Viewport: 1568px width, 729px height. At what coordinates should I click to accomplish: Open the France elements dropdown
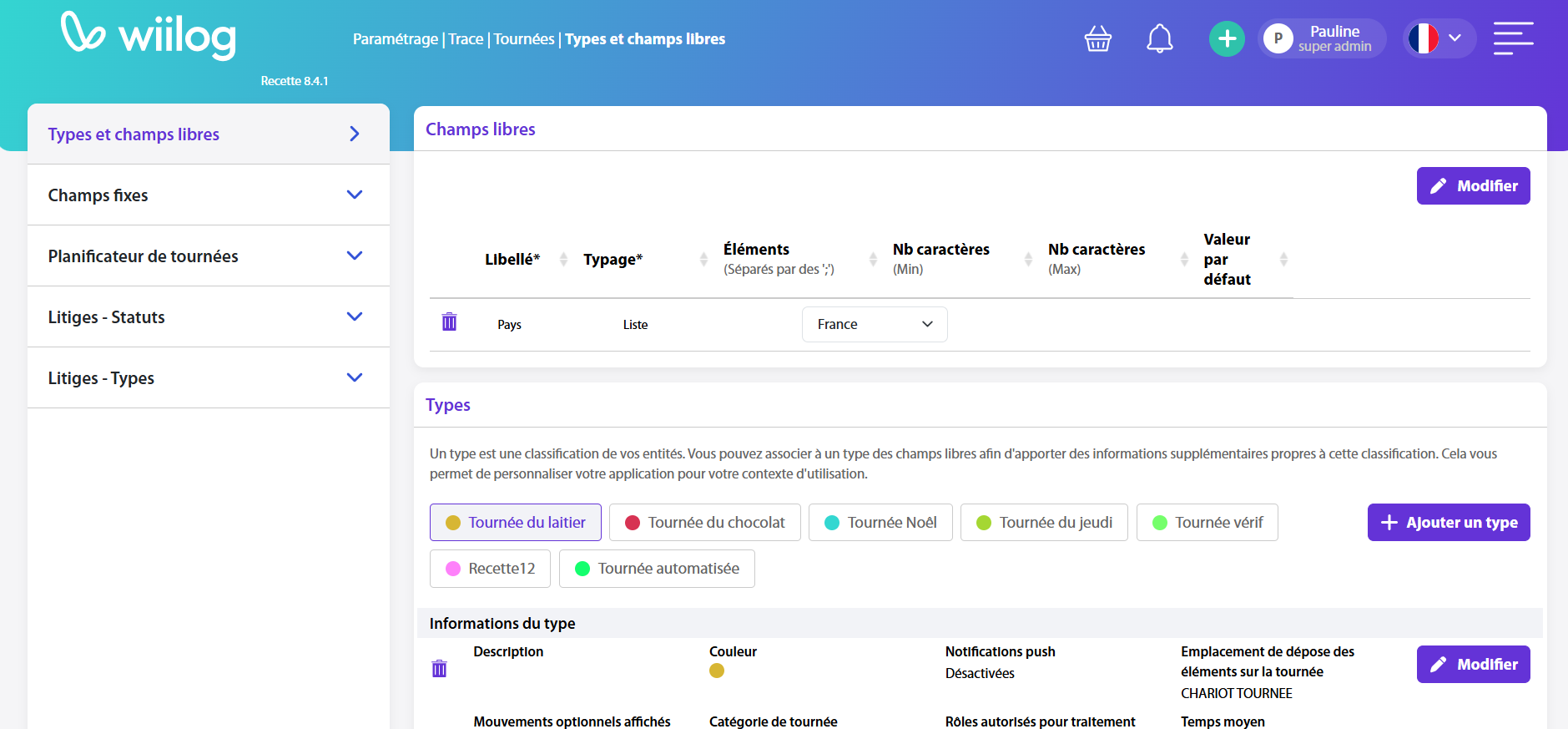(x=874, y=324)
